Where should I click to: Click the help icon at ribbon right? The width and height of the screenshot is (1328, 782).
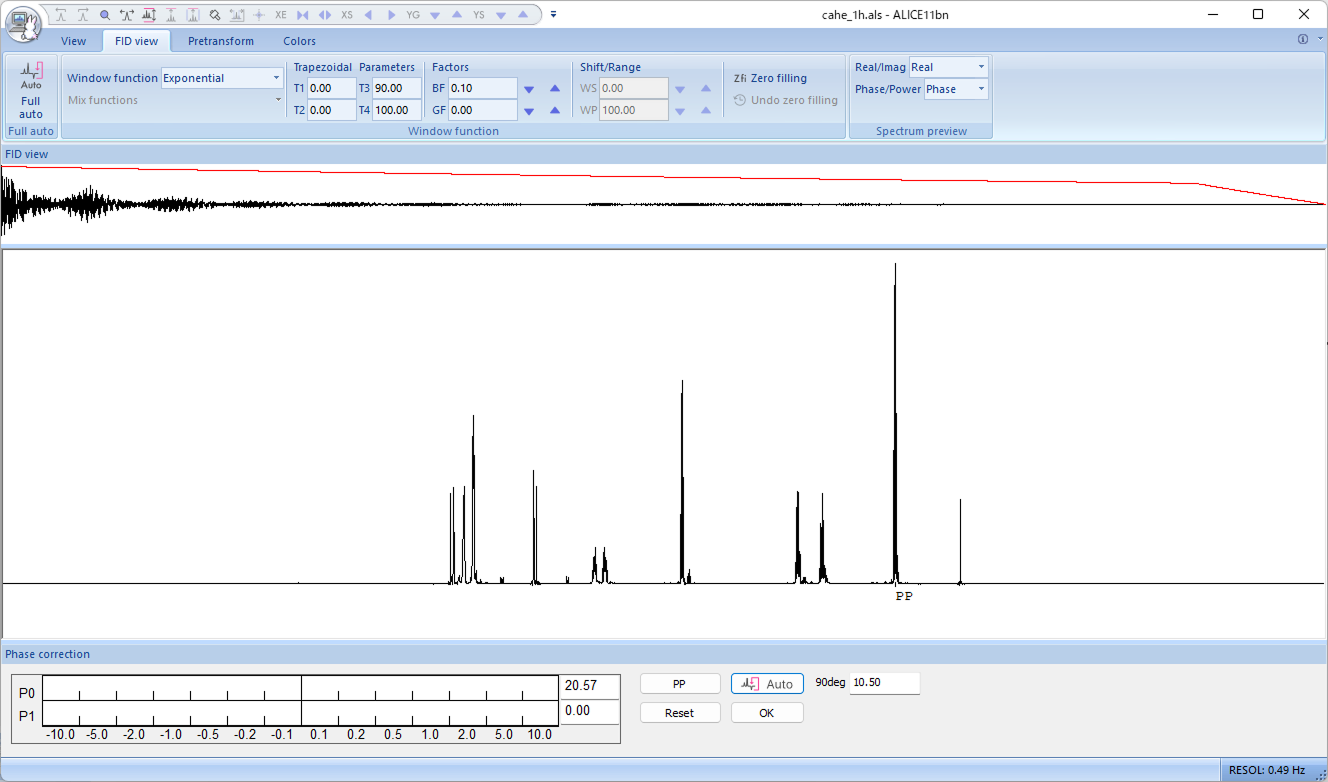point(1303,40)
